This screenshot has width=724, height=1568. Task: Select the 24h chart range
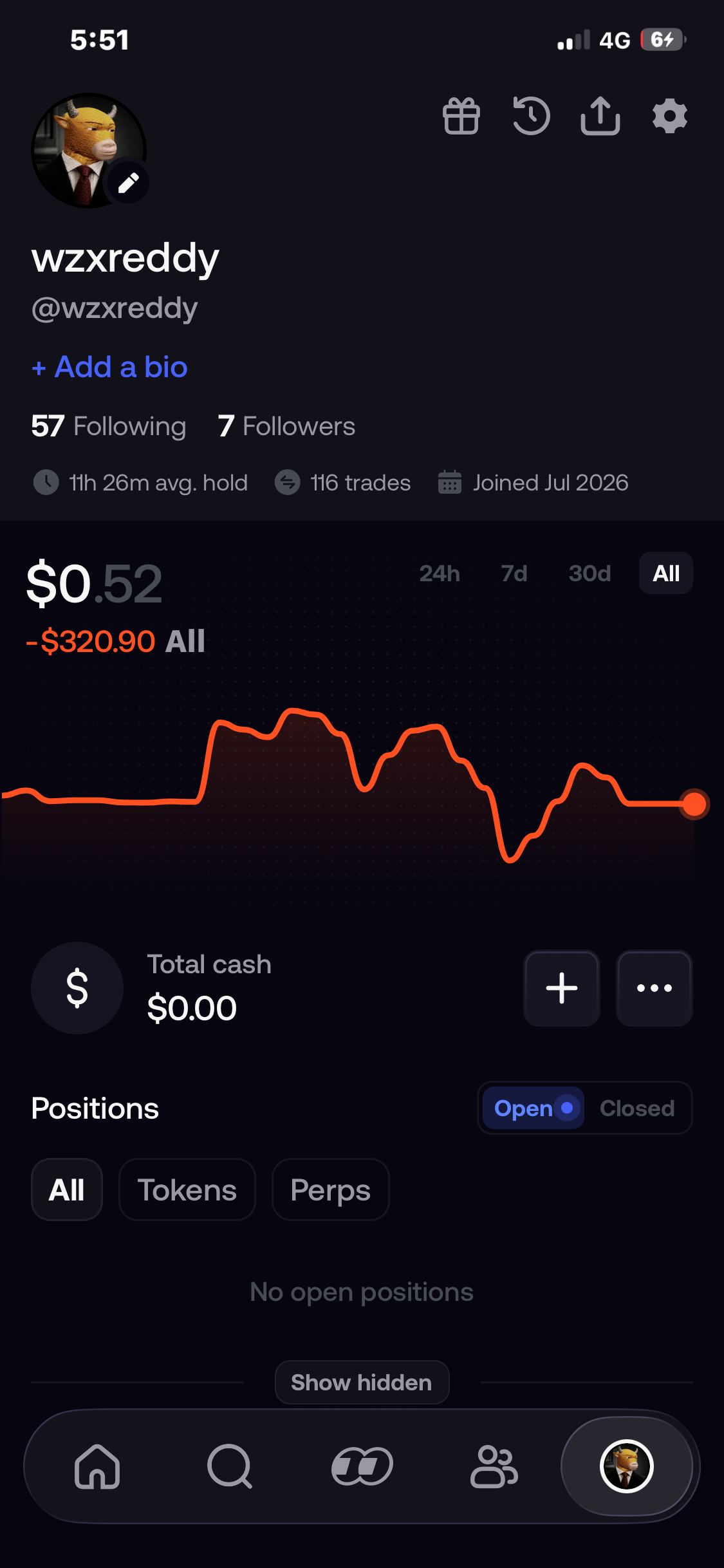[440, 573]
